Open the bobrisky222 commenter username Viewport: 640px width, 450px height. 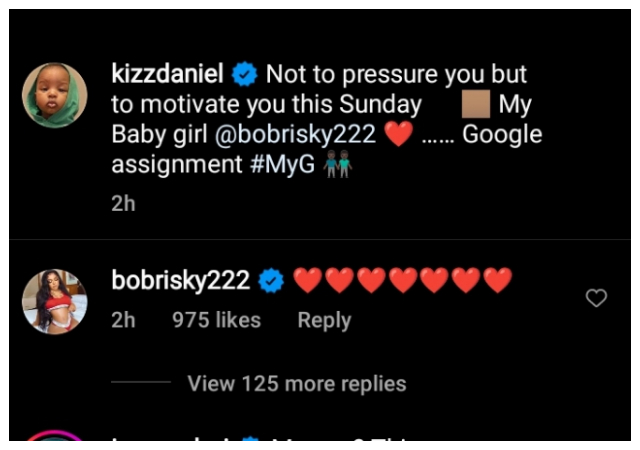pos(181,282)
